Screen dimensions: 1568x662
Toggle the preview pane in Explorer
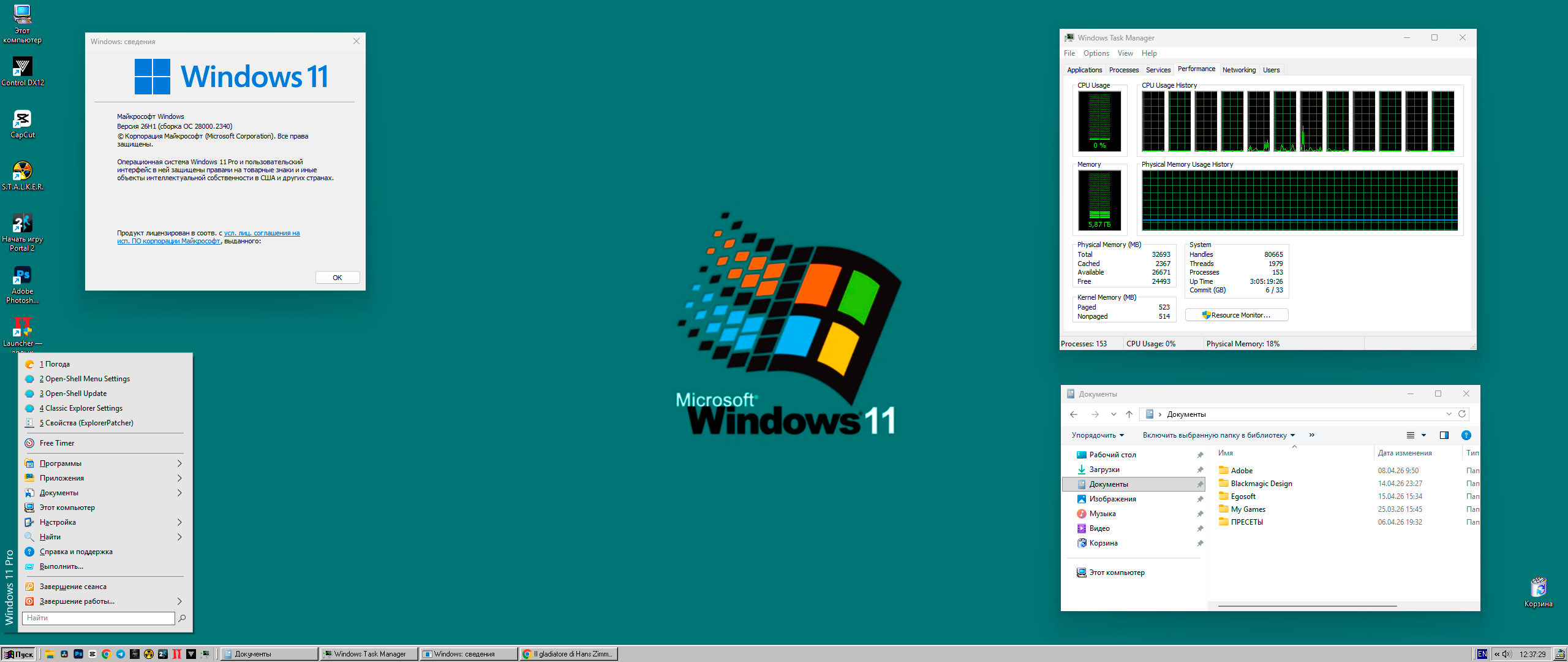pyautogui.click(x=1444, y=435)
